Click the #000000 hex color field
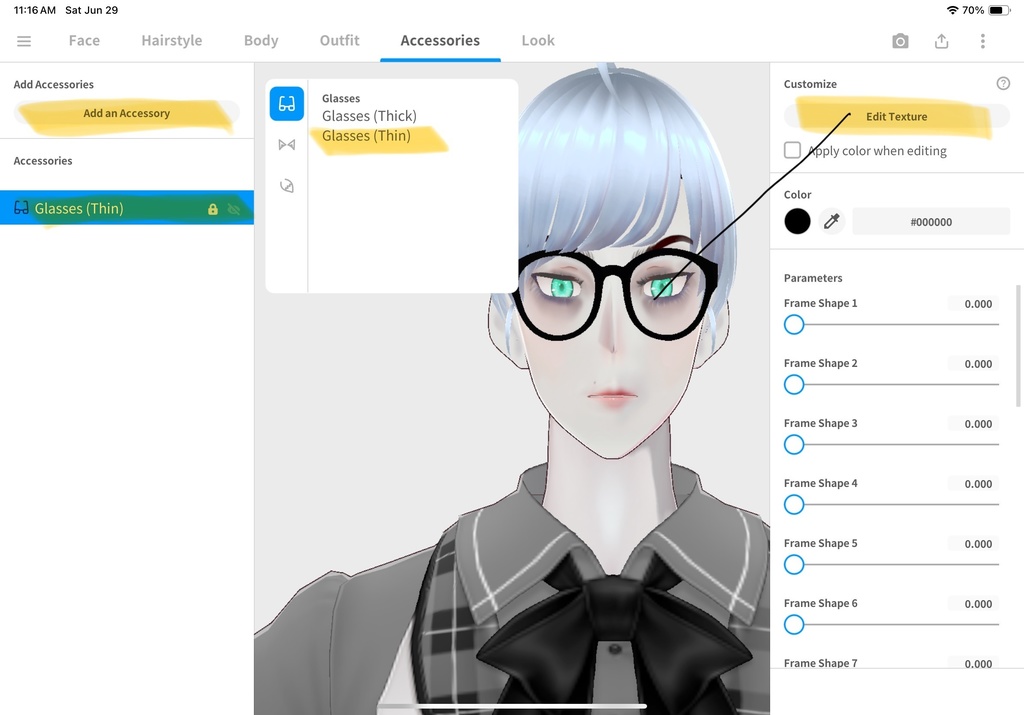Image resolution: width=1024 pixels, height=715 pixels. pyautogui.click(x=931, y=221)
